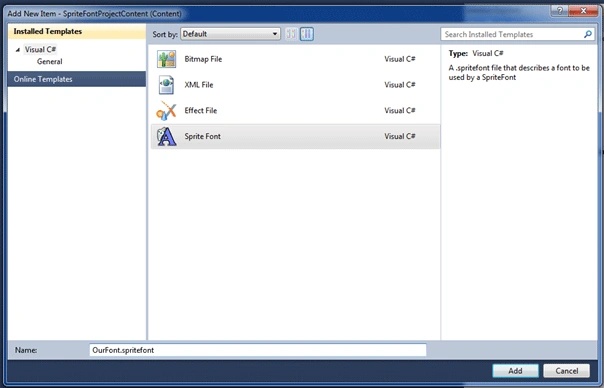This screenshot has height=388, width=604.
Task: Click the search magnifier icon
Action: tap(587, 34)
